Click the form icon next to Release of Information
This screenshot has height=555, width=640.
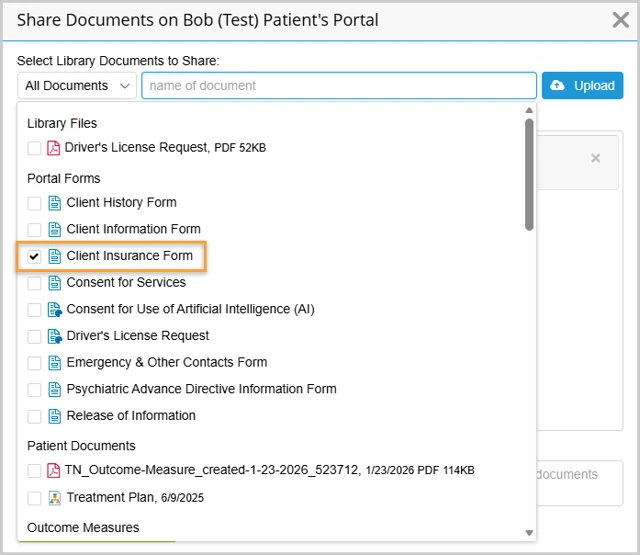point(55,416)
